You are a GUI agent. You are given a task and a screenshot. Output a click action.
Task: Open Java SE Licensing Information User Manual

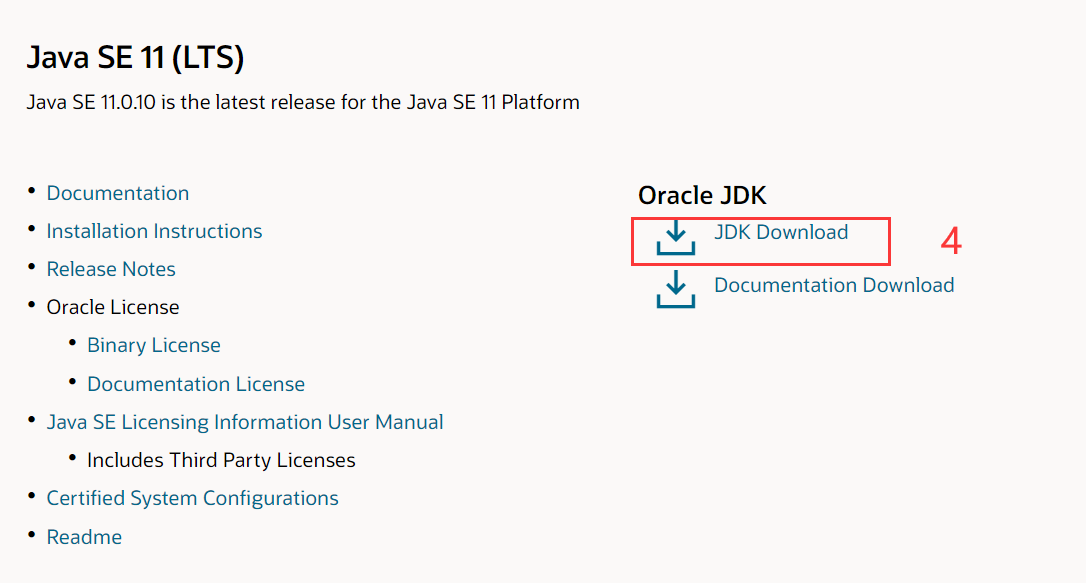click(x=245, y=422)
